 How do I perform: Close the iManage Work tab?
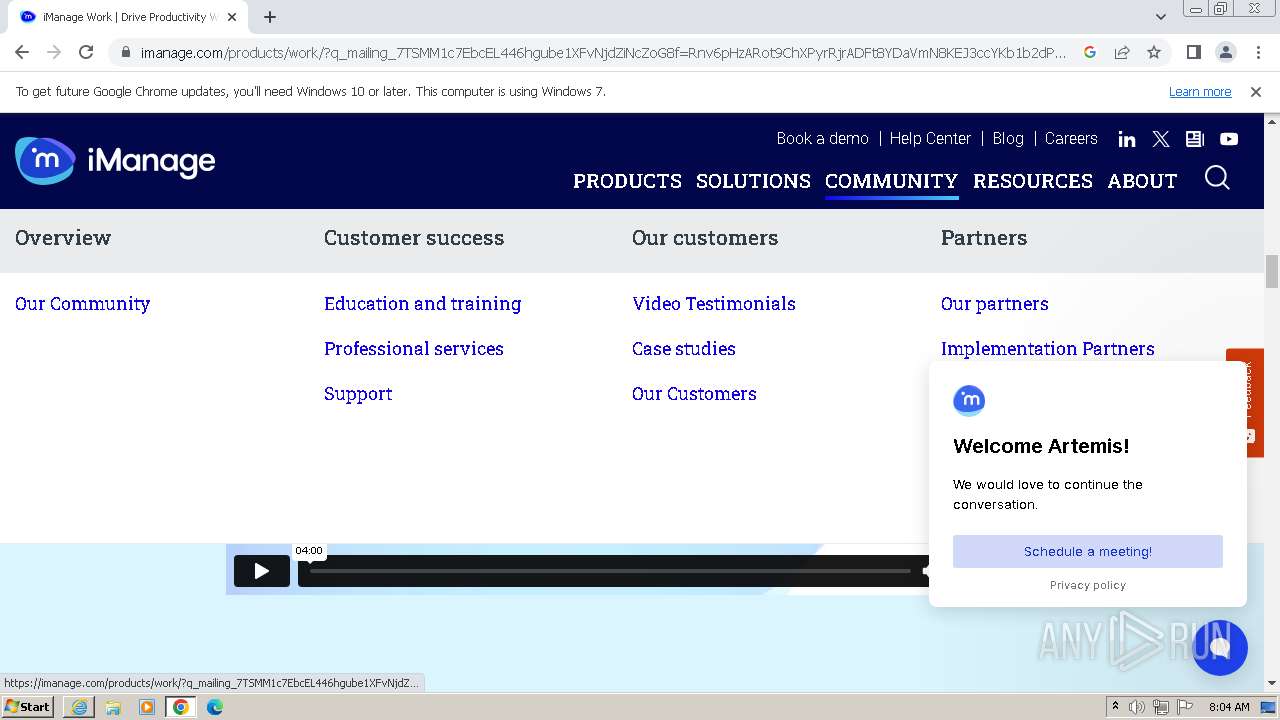232,17
